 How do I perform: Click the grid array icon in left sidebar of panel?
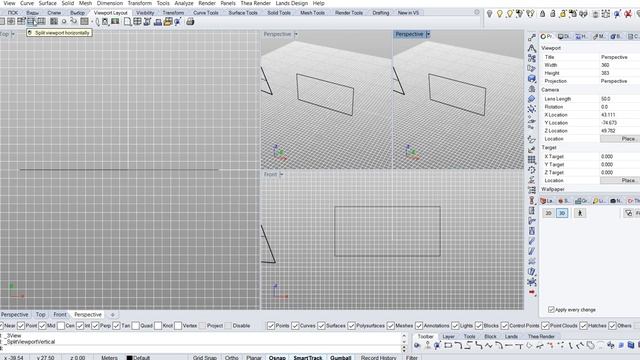(531, 160)
